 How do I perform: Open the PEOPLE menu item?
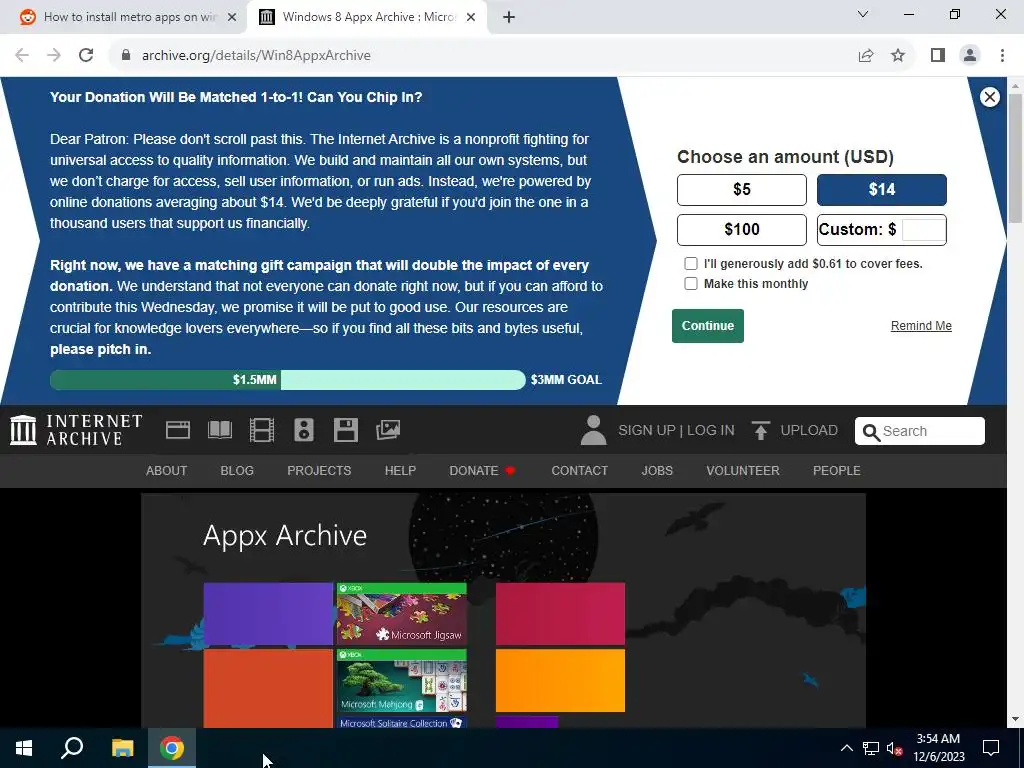837,471
